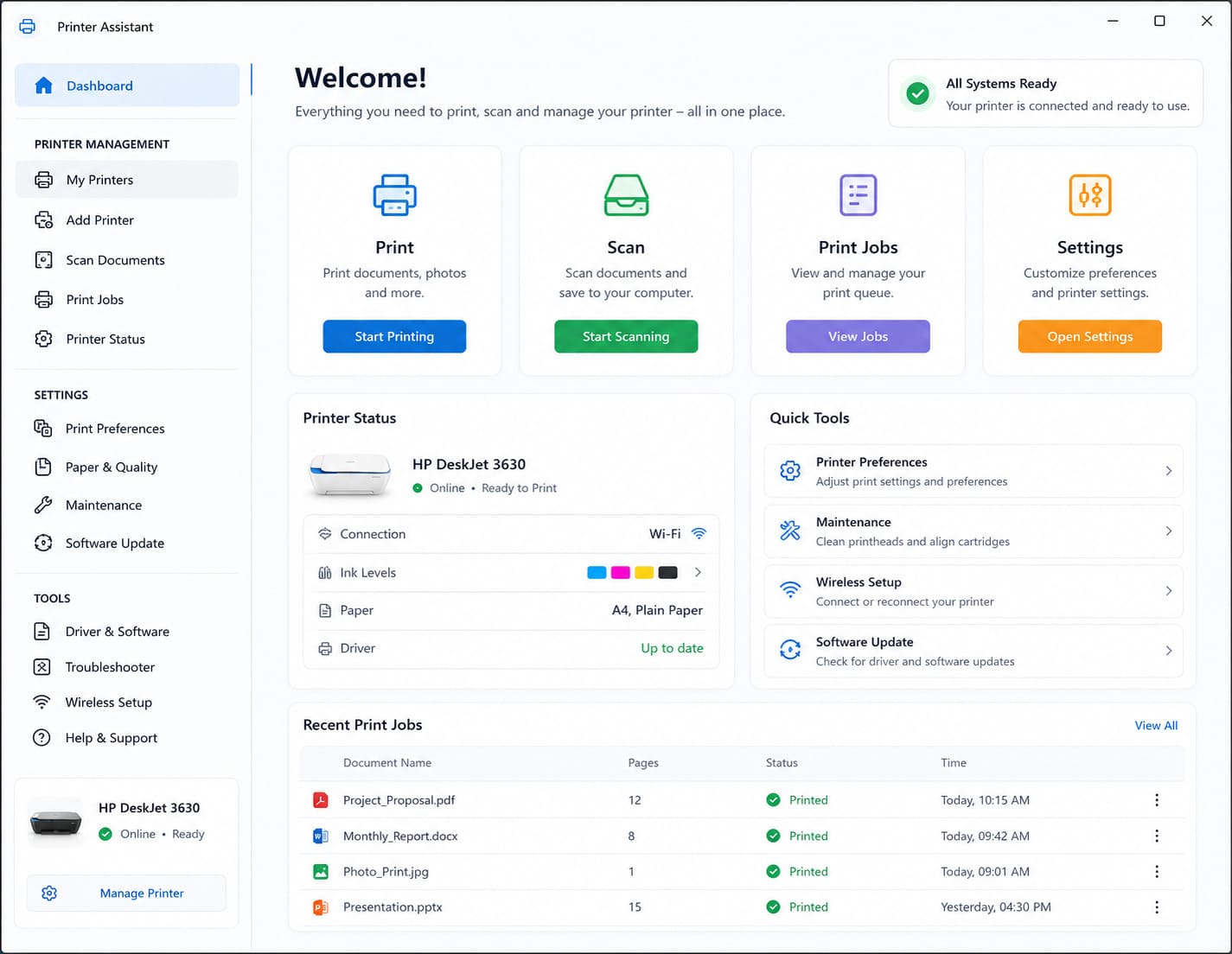Click the Maintenance tools icon in Quick Tools
The height and width of the screenshot is (954, 1232).
coord(790,531)
